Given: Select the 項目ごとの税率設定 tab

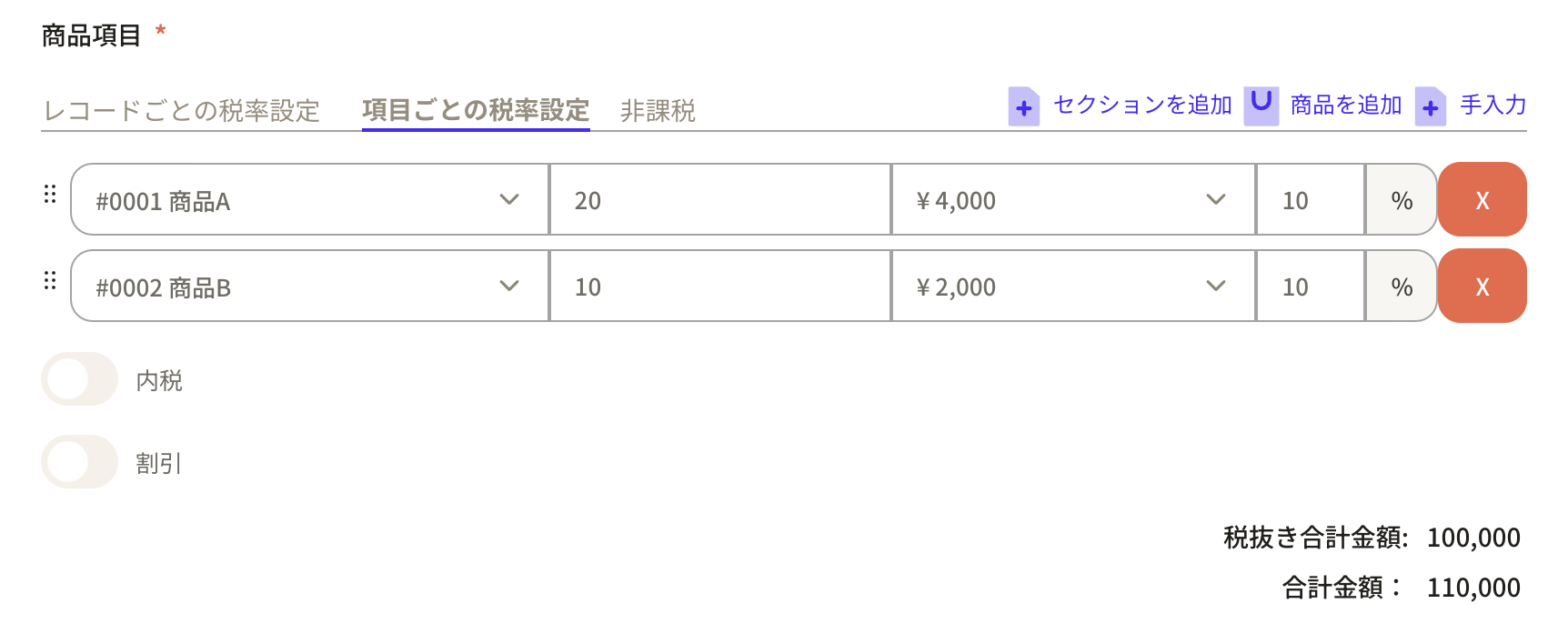Looking at the screenshot, I should [476, 111].
